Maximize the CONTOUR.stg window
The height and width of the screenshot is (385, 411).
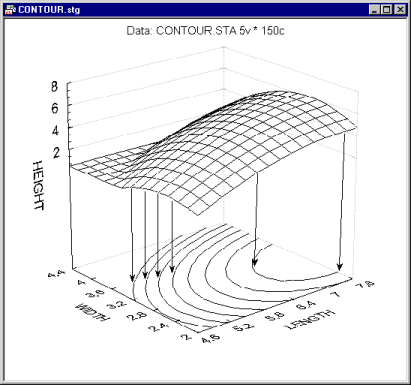(x=387, y=10)
